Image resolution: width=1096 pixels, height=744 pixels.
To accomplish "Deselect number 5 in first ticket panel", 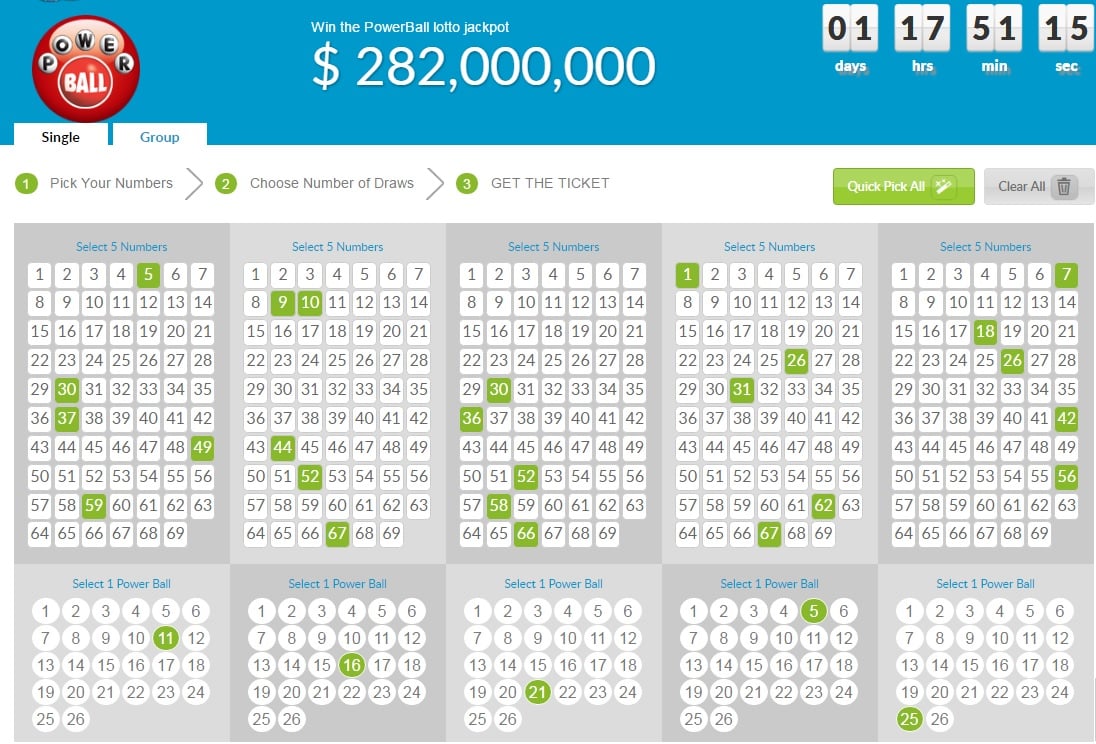I will pyautogui.click(x=148, y=275).
